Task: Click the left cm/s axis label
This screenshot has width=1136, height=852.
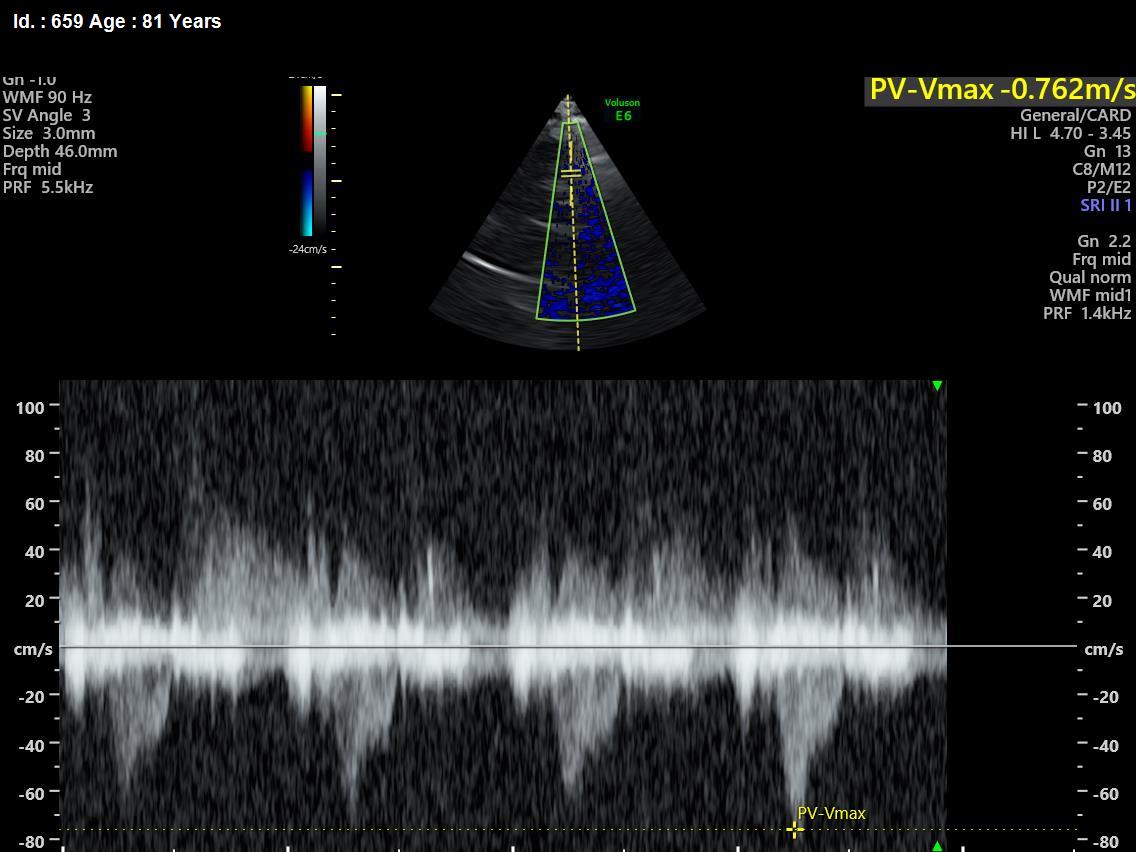Action: click(33, 650)
